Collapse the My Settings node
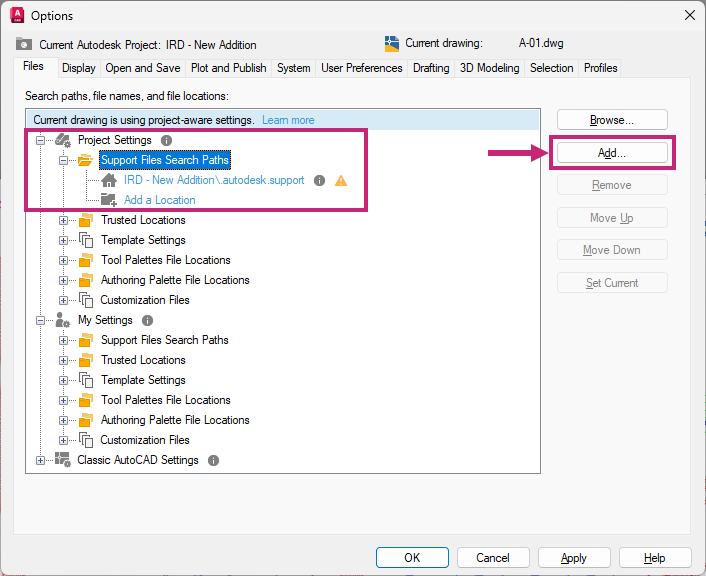The image size is (706, 576). point(41,321)
